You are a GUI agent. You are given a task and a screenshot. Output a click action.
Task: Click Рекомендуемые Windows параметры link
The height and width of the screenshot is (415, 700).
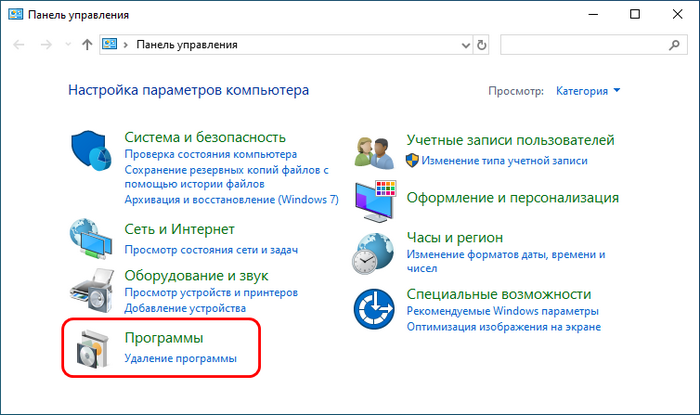[503, 311]
